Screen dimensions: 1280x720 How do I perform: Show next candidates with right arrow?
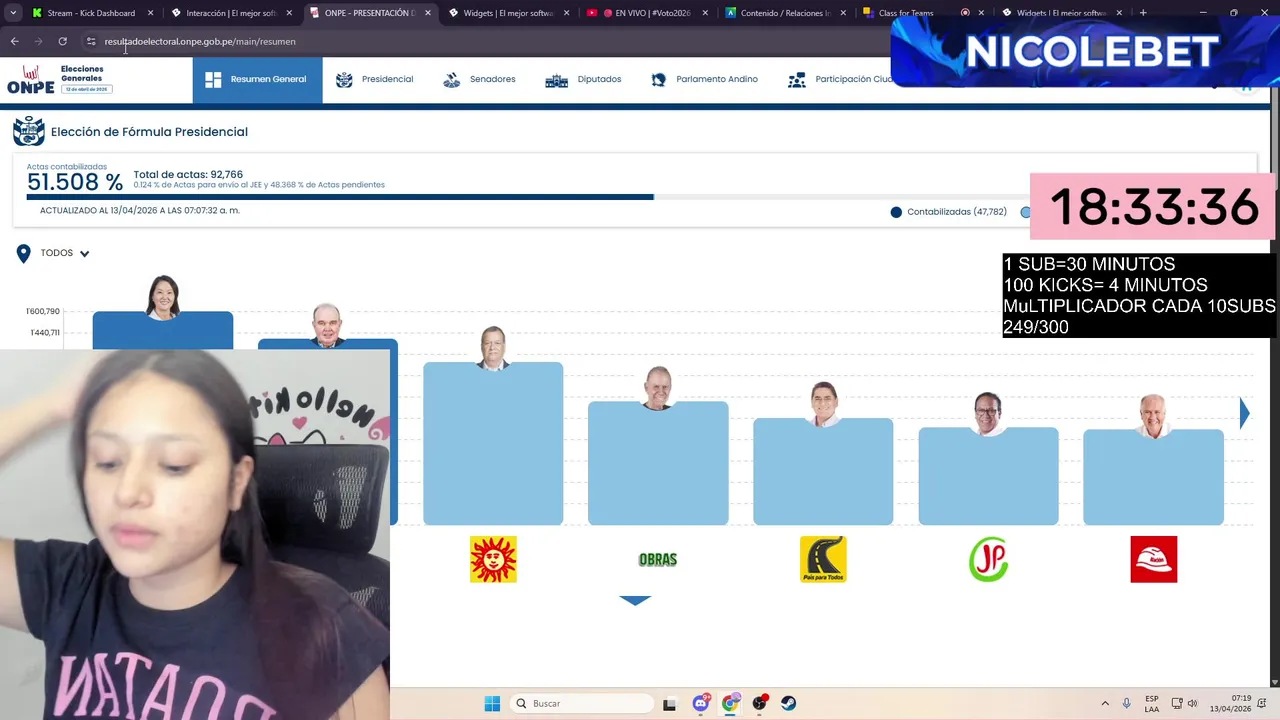point(1245,413)
